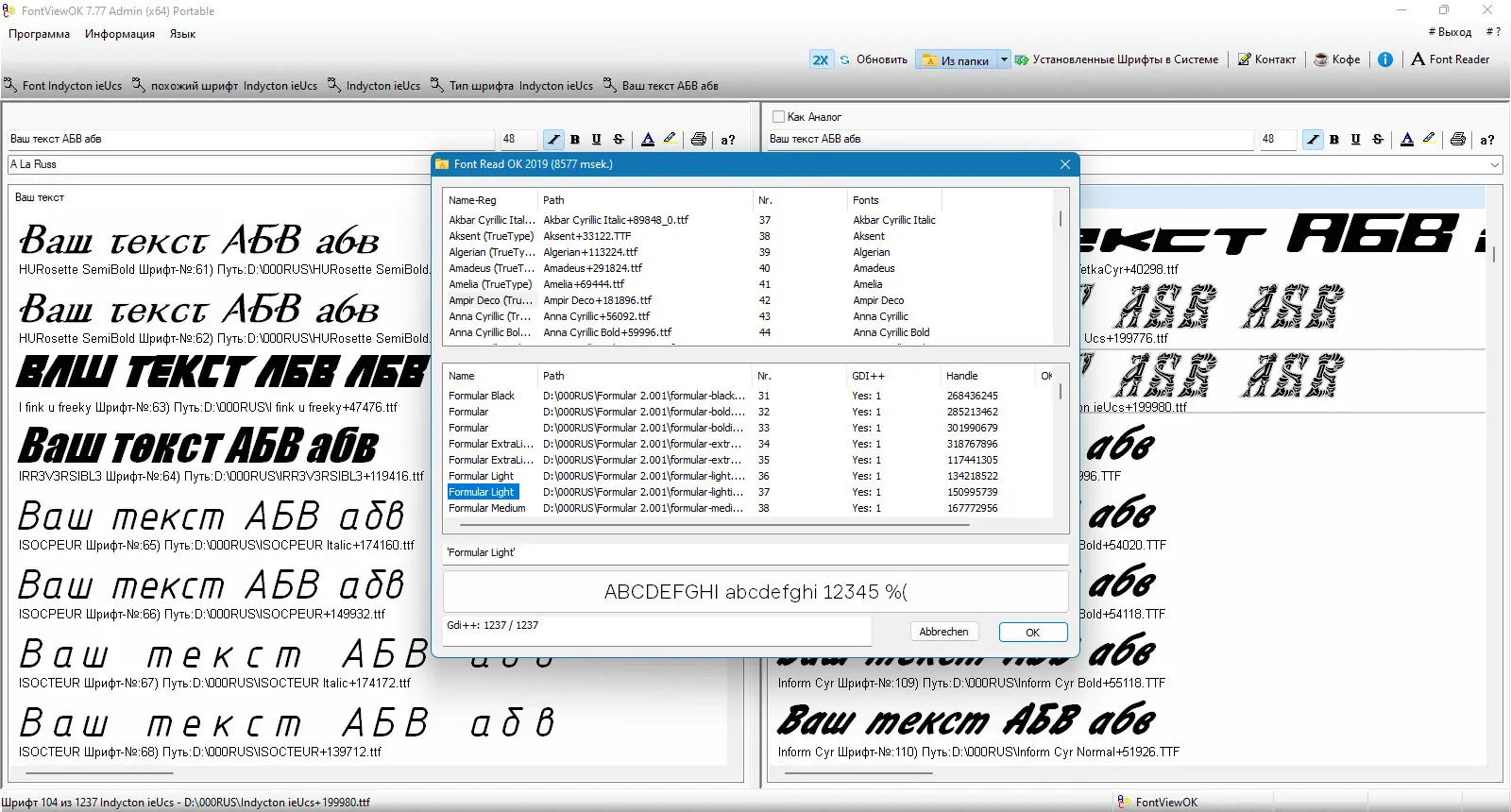The height and width of the screenshot is (812, 1511).
Task: Enable the Как Аналог checkbox
Action: 779,117
